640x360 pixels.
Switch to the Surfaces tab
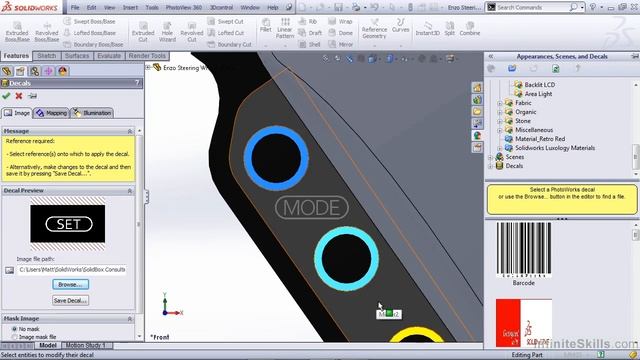pyautogui.click(x=77, y=56)
